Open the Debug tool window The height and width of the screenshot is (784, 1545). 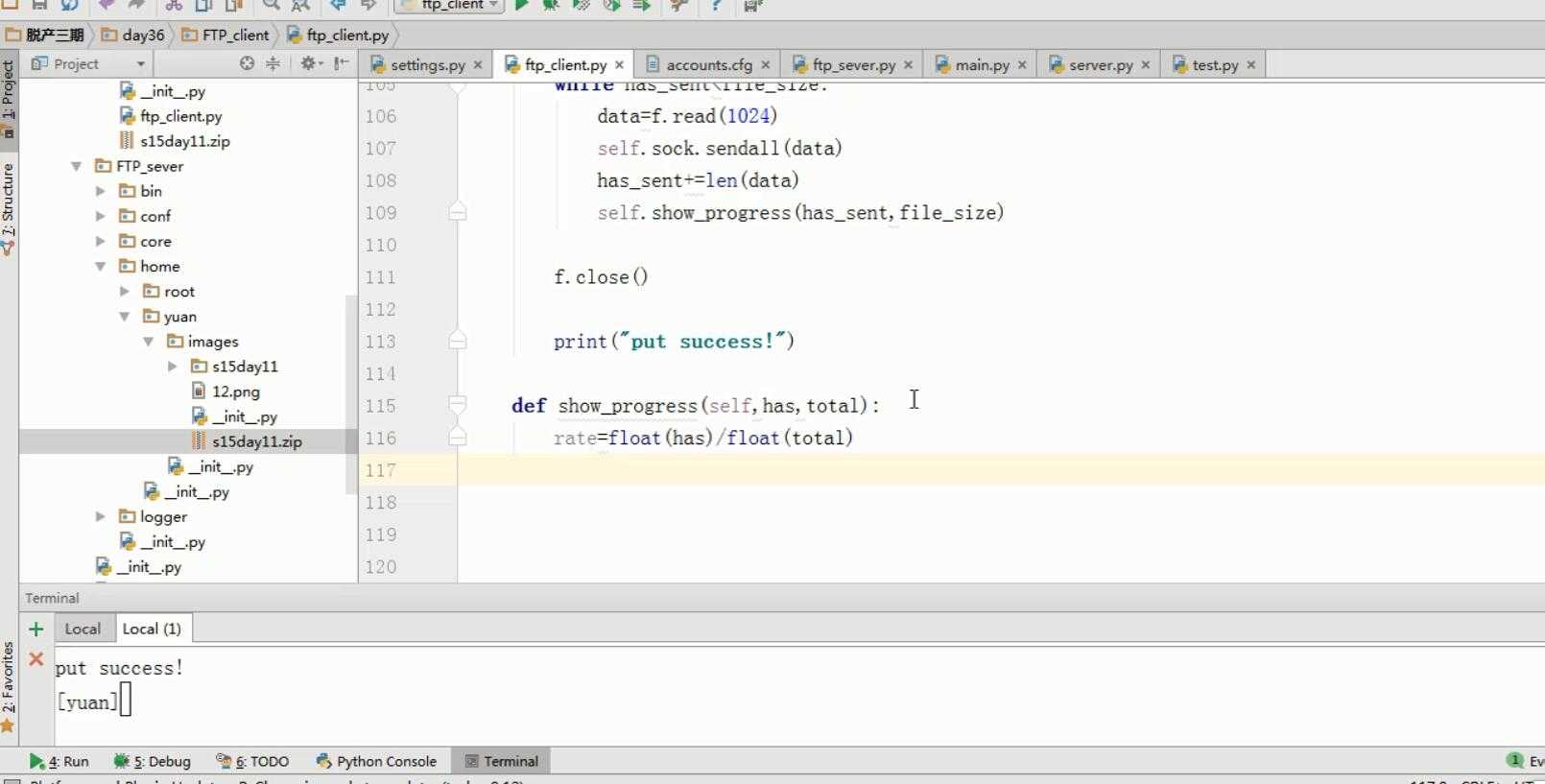[x=152, y=761]
